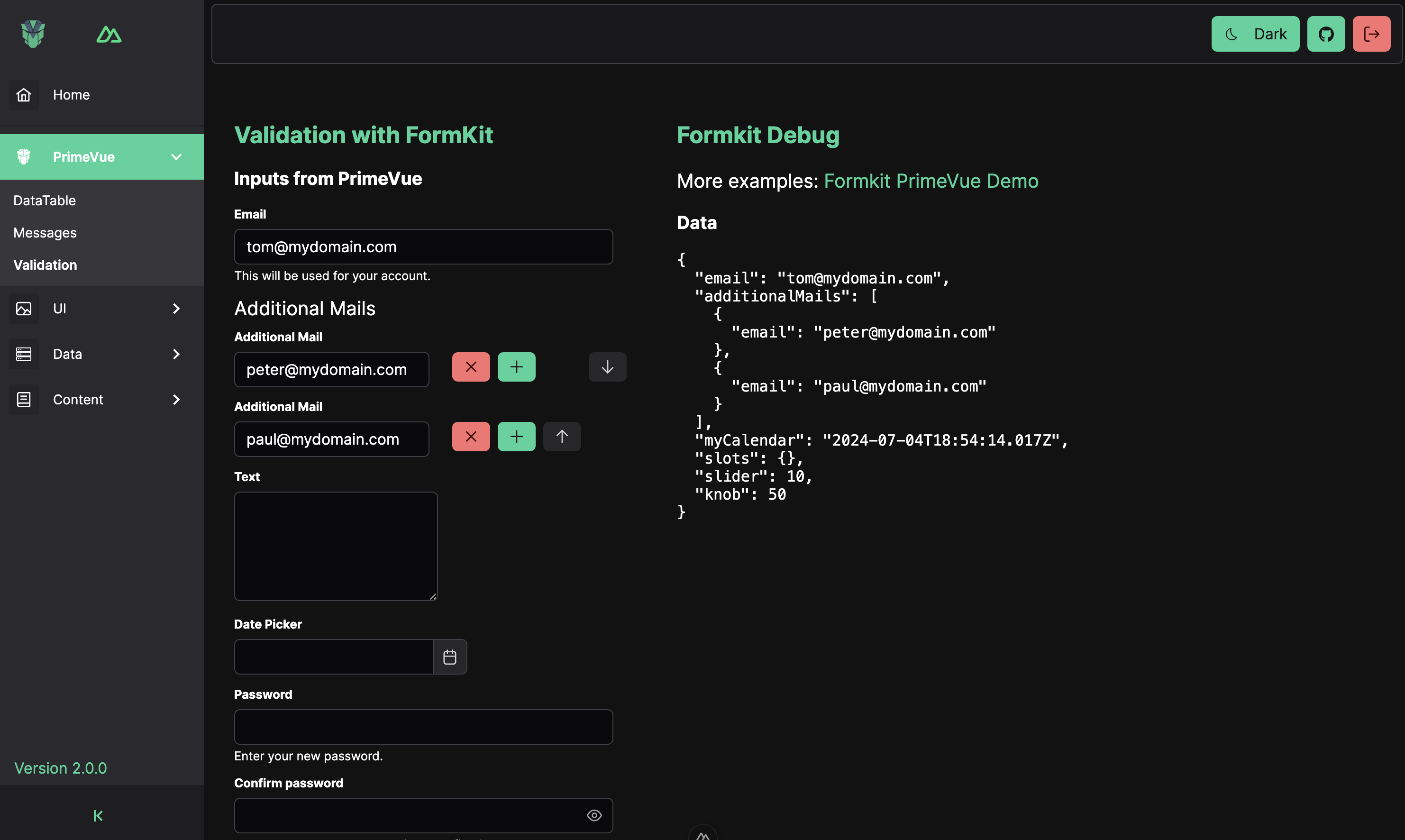Open the DataTable menu item
This screenshot has height=840, width=1405.
tap(45, 201)
